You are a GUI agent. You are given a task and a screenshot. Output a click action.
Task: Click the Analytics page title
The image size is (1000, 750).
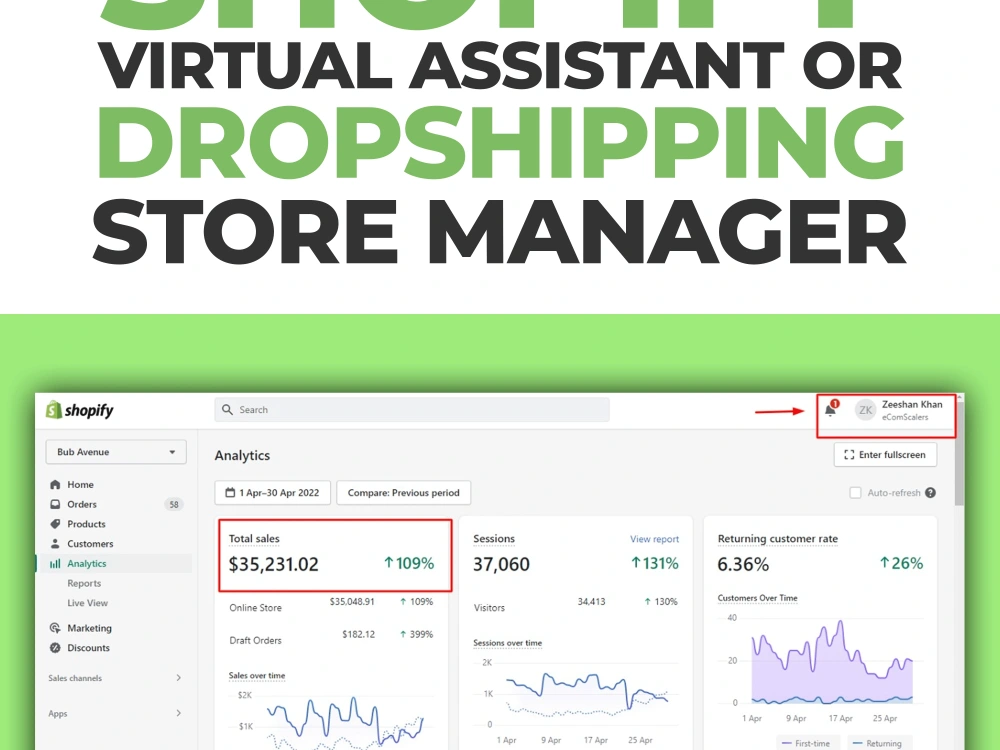[242, 455]
